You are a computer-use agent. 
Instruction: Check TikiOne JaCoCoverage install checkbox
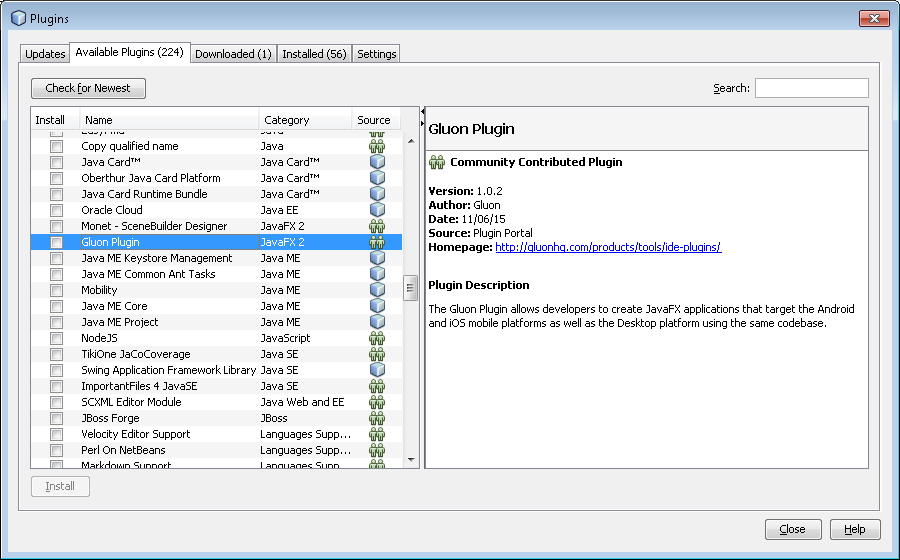tap(56, 355)
